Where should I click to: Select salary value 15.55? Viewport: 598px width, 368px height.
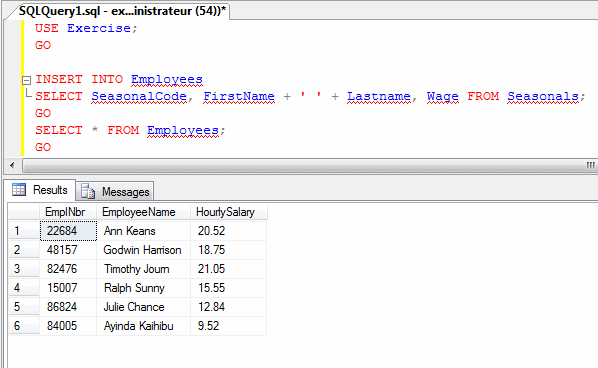coord(228,288)
